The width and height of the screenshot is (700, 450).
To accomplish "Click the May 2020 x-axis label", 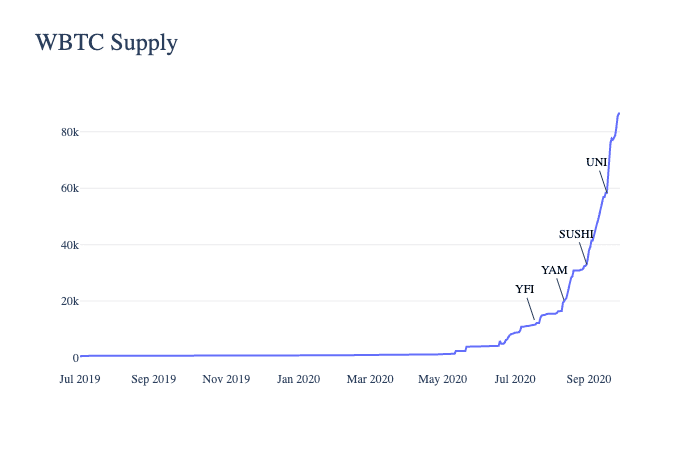I will point(442,379).
